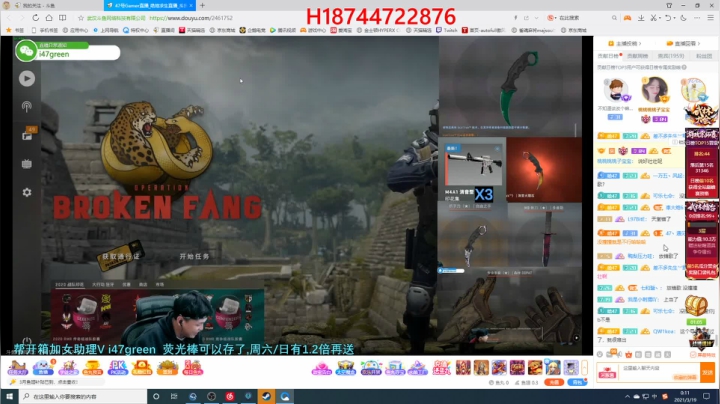720x404 pixels.
Task: Open the three-dot more options icon
Action: pos(697,18)
